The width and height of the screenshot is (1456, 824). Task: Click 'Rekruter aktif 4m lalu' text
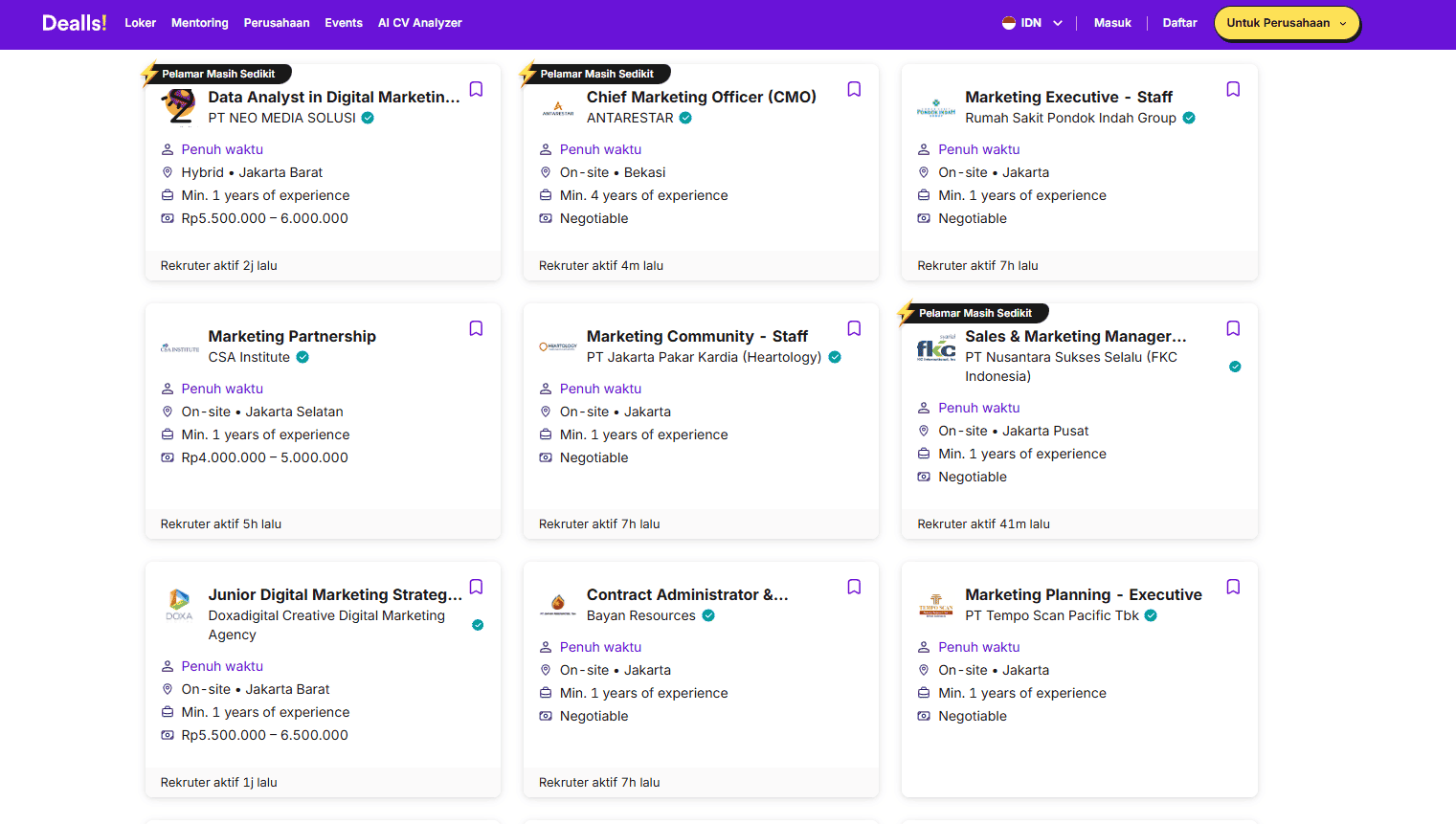(601, 266)
